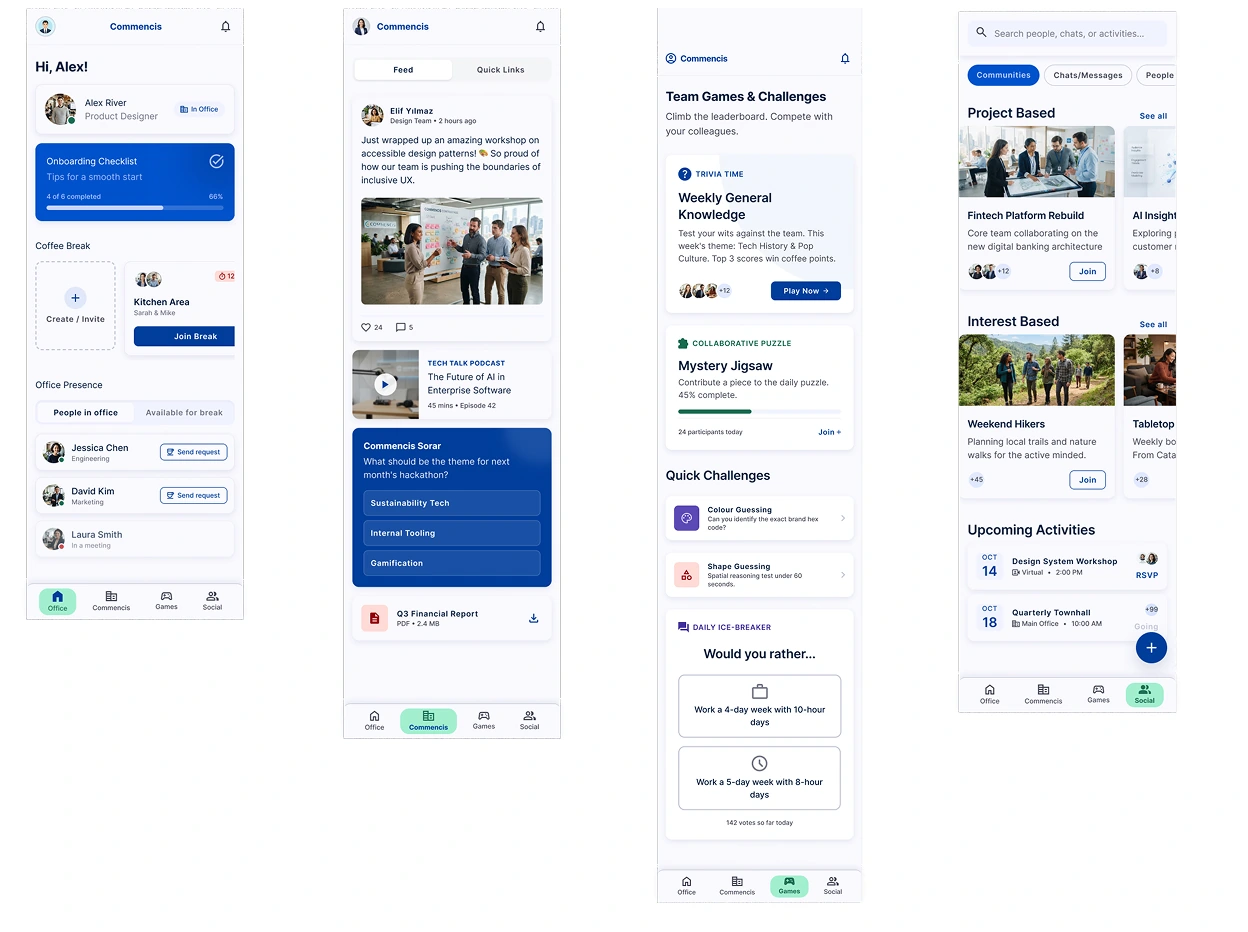Open notifications bell on Team Games screen
This screenshot has height=932, width=1248.
coord(845,59)
